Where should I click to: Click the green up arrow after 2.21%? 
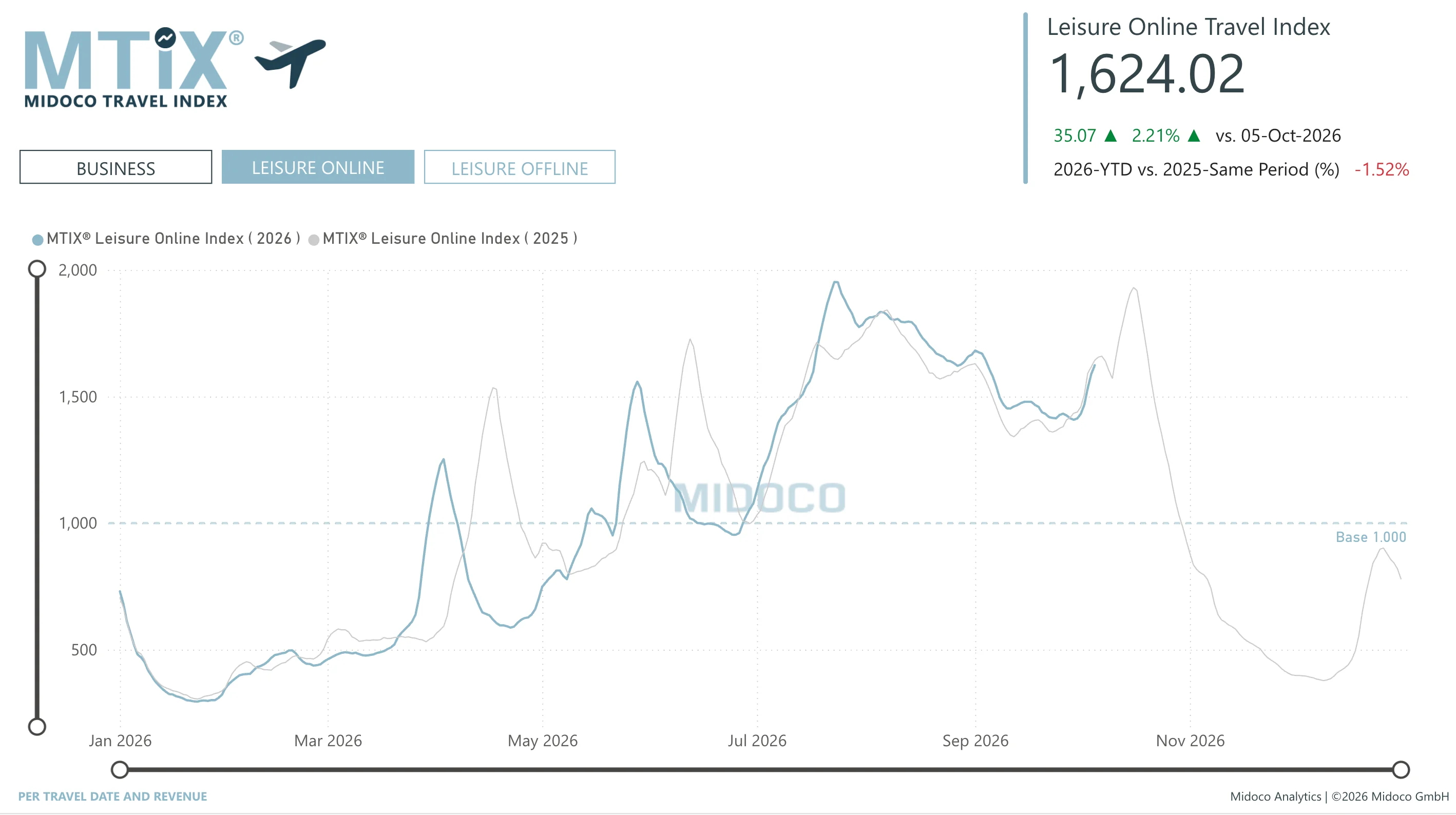pyautogui.click(x=1194, y=135)
